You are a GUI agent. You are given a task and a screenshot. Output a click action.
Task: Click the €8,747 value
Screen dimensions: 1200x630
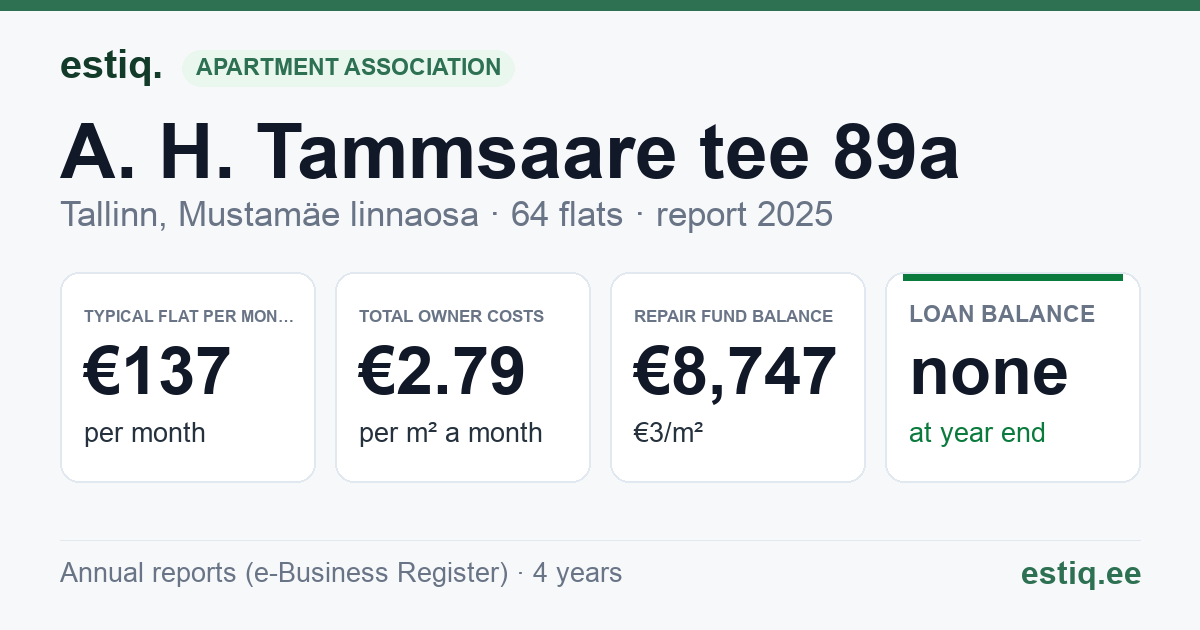point(735,371)
